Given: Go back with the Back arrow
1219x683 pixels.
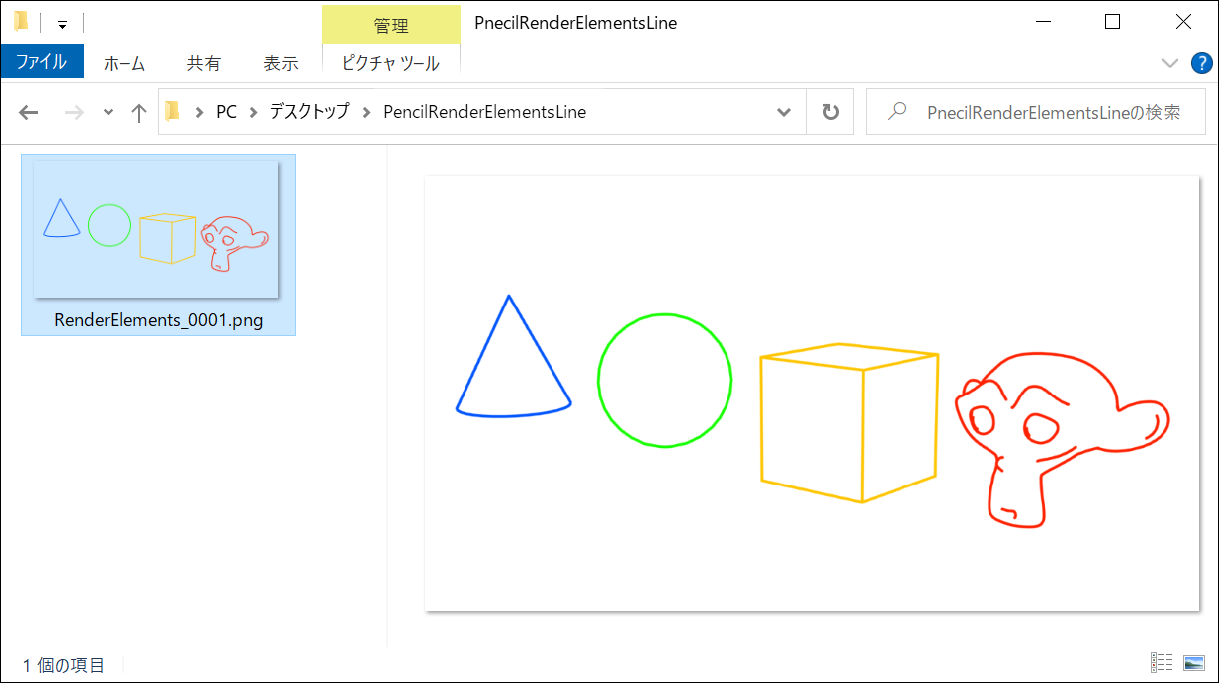Looking at the screenshot, I should [29, 112].
